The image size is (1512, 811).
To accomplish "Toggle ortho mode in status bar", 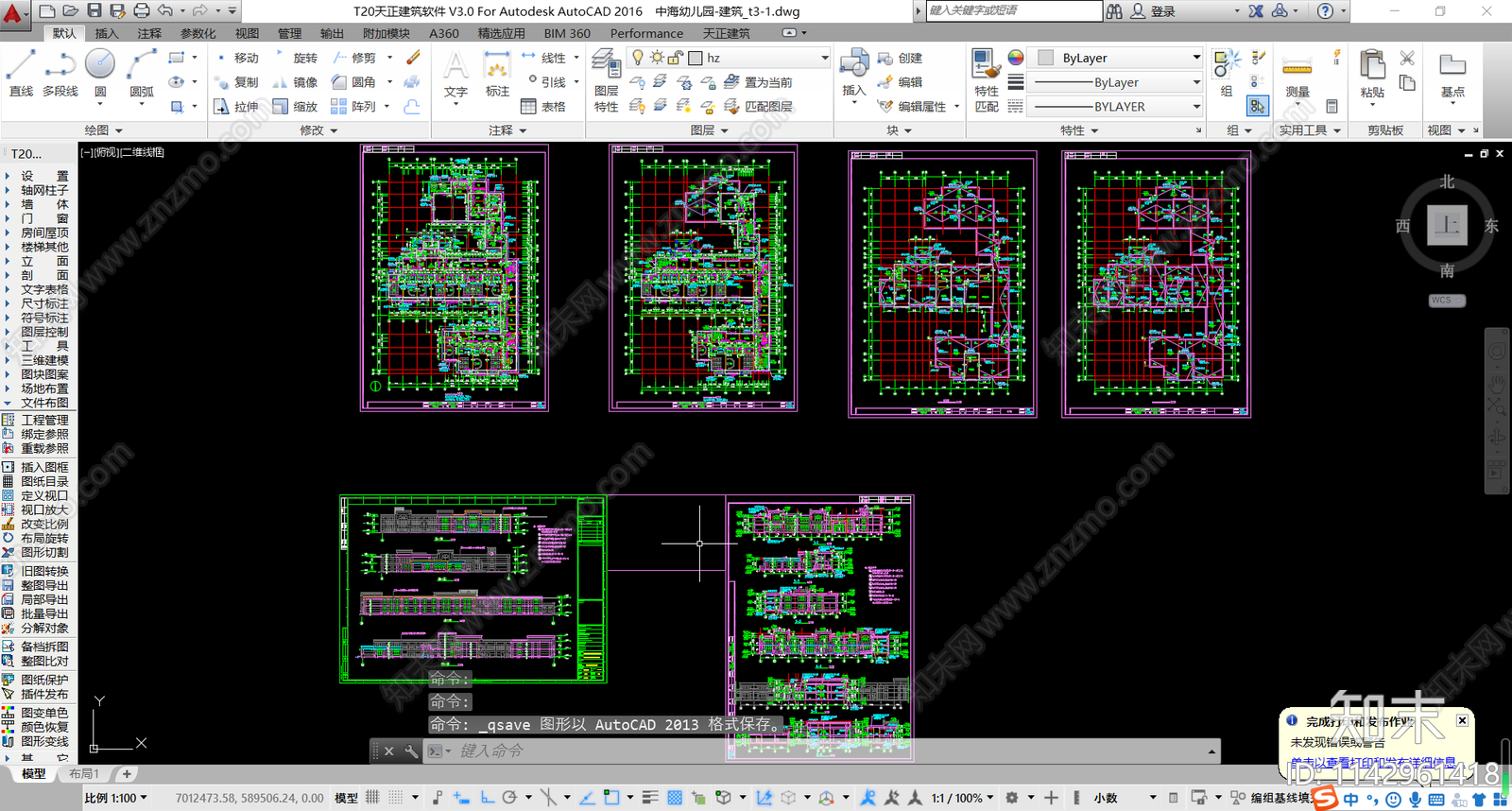I will 488,798.
